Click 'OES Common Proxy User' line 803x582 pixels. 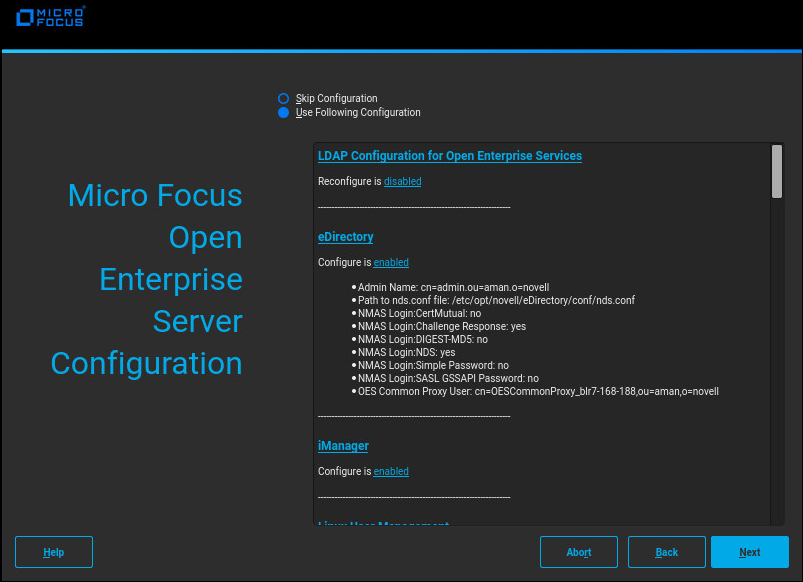tap(538, 391)
